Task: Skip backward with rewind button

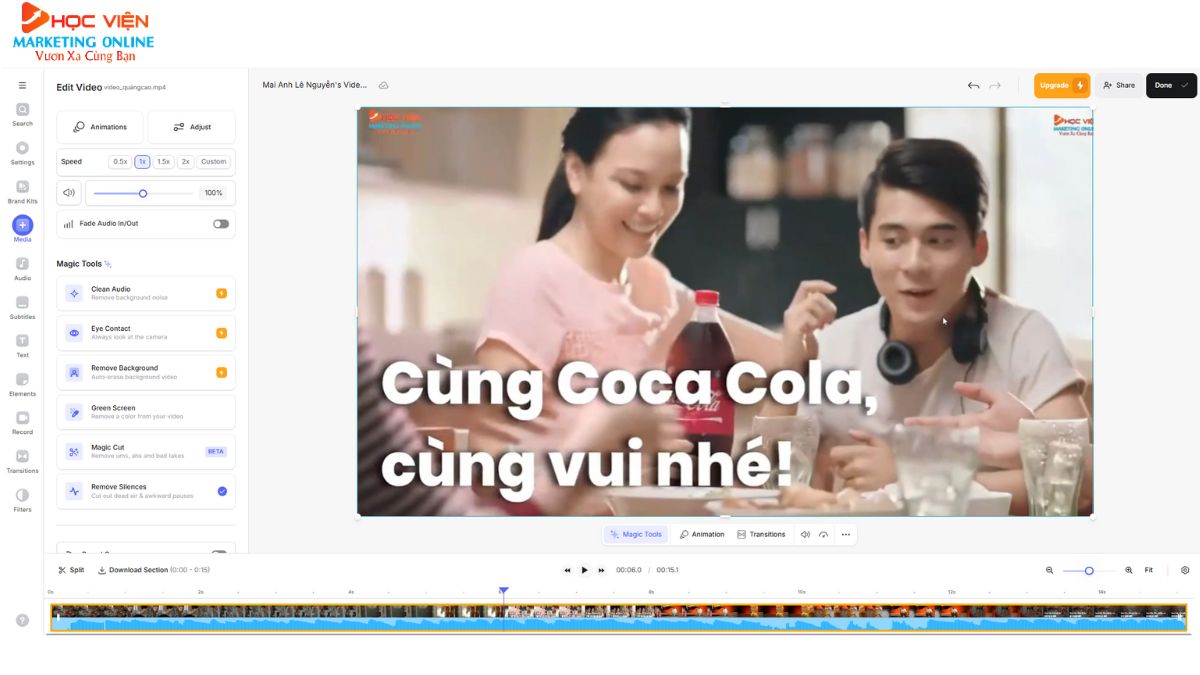Action: (567, 570)
